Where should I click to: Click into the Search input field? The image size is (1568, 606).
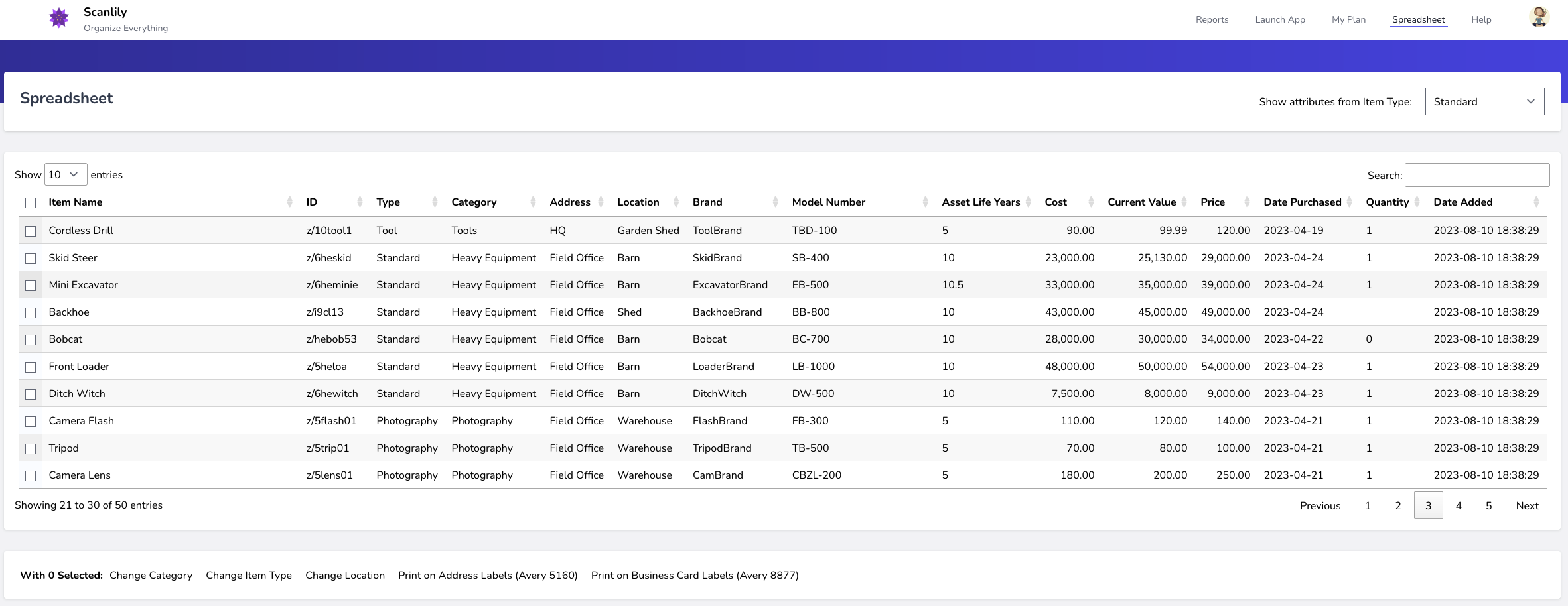[x=1477, y=175]
